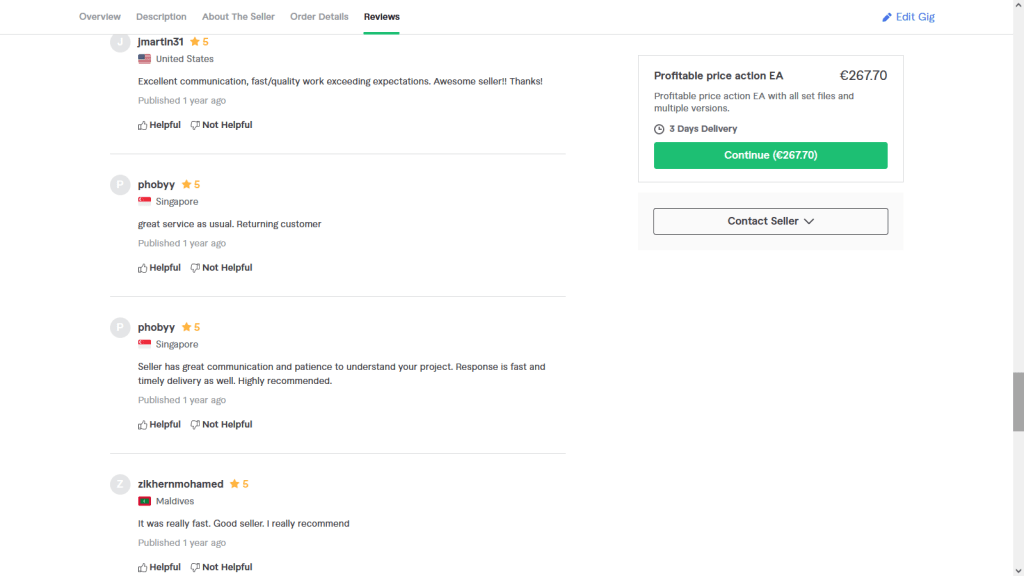The image size is (1024, 576).
Task: Mark phobyy's 'great service' review Not Helpful
Action: tap(221, 268)
